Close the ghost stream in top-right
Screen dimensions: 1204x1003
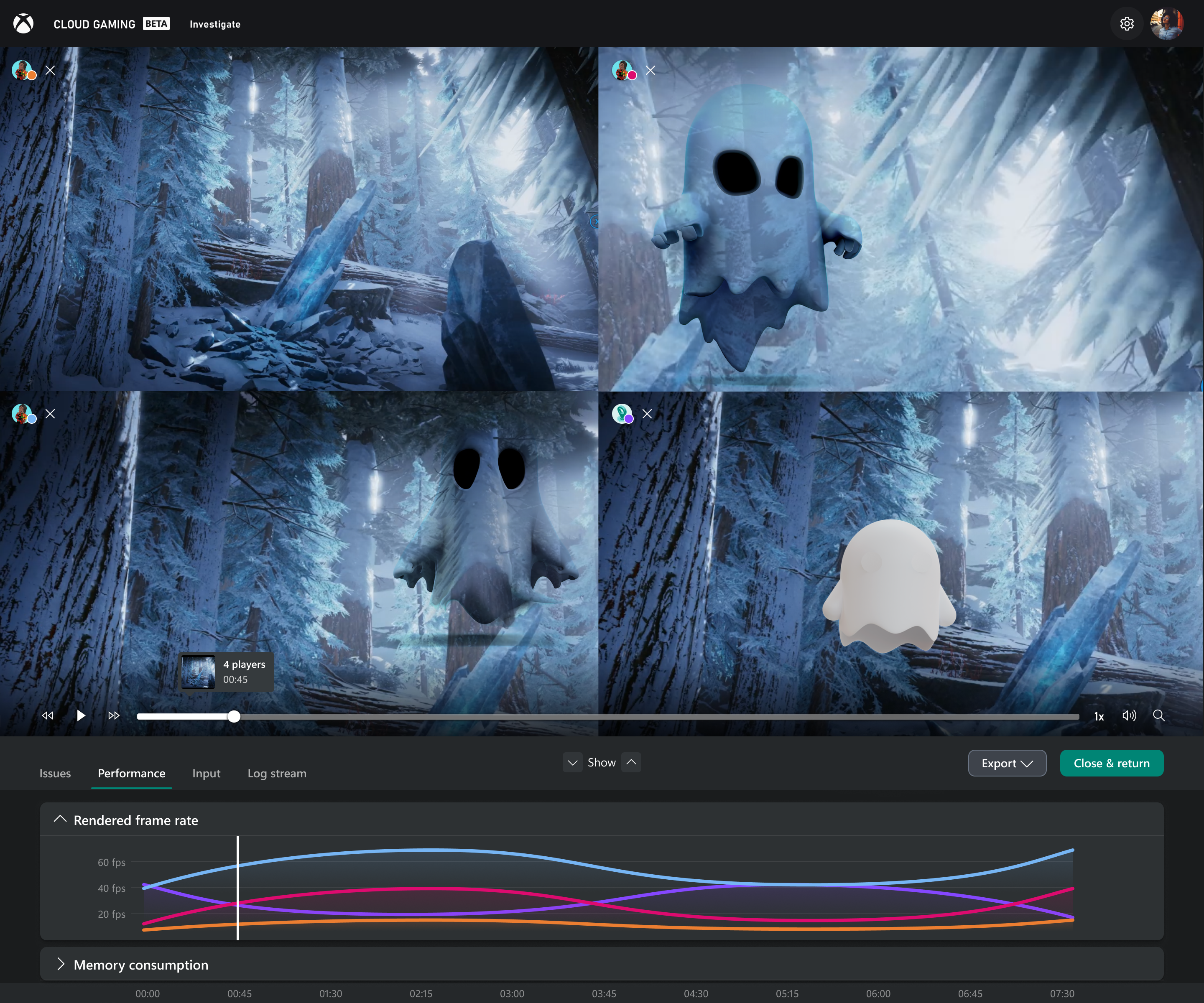[650, 70]
